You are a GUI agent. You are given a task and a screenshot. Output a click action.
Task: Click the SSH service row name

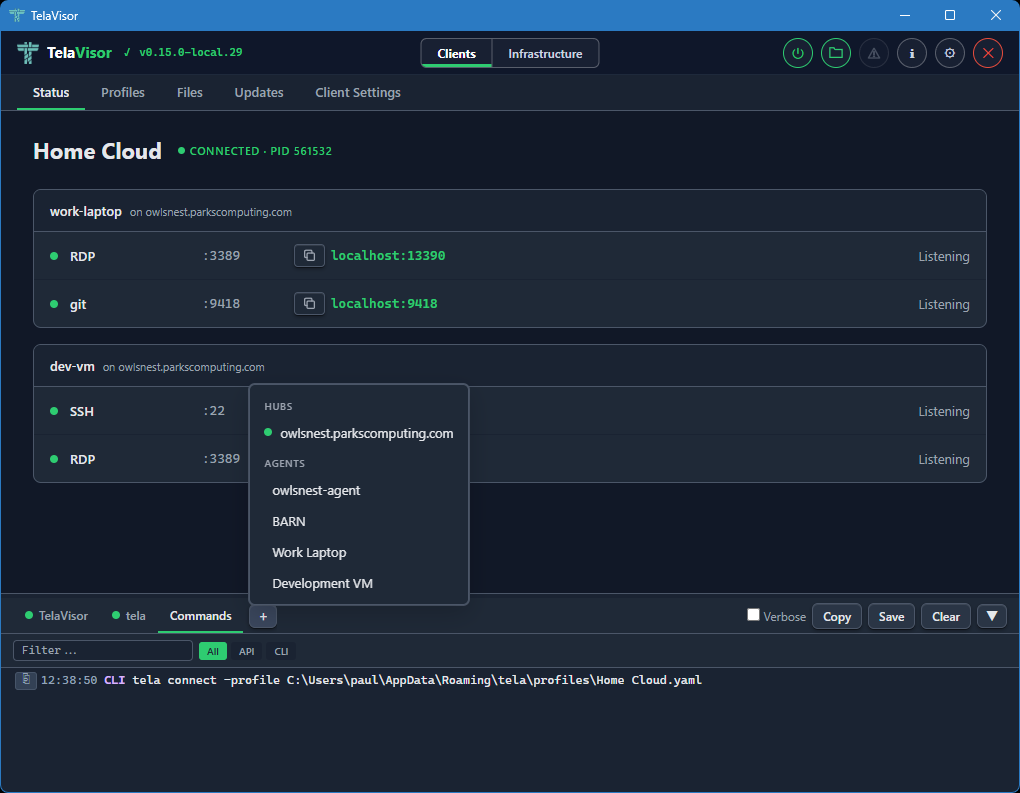[x=82, y=411]
